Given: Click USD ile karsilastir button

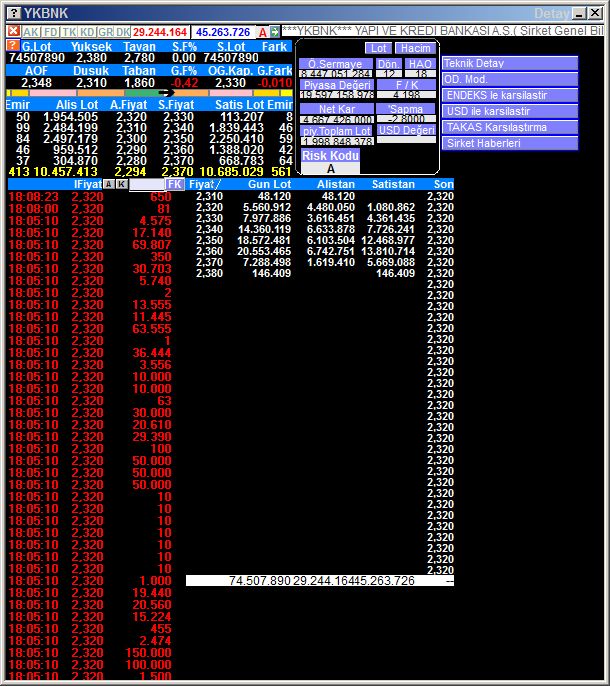Looking at the screenshot, I should pos(510,111).
